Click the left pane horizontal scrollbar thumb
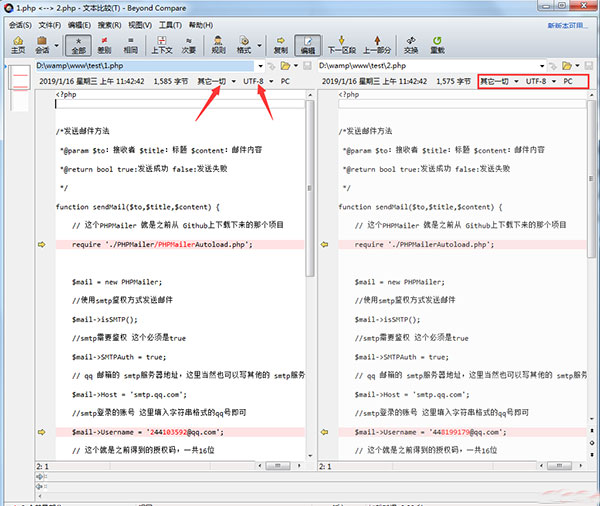Screen dimensions: 600x506 tap(278, 466)
